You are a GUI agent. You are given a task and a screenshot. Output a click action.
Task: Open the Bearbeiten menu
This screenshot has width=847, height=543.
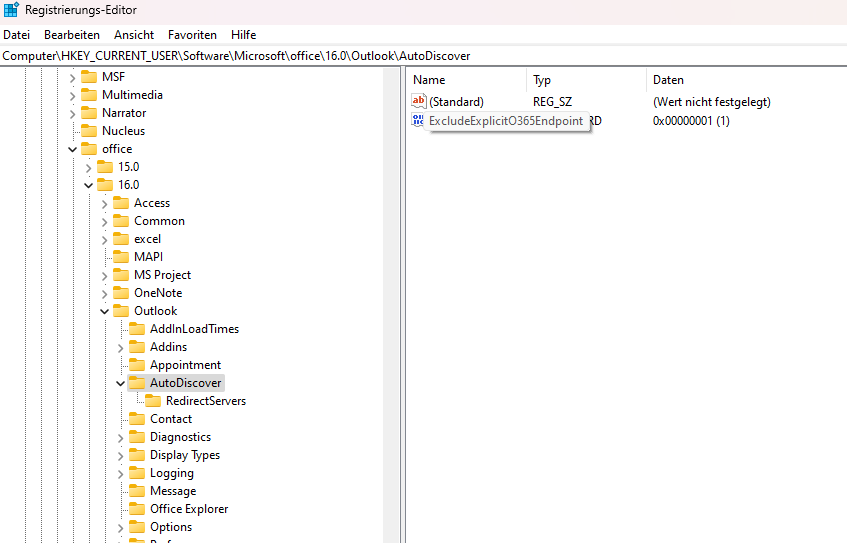tap(71, 35)
